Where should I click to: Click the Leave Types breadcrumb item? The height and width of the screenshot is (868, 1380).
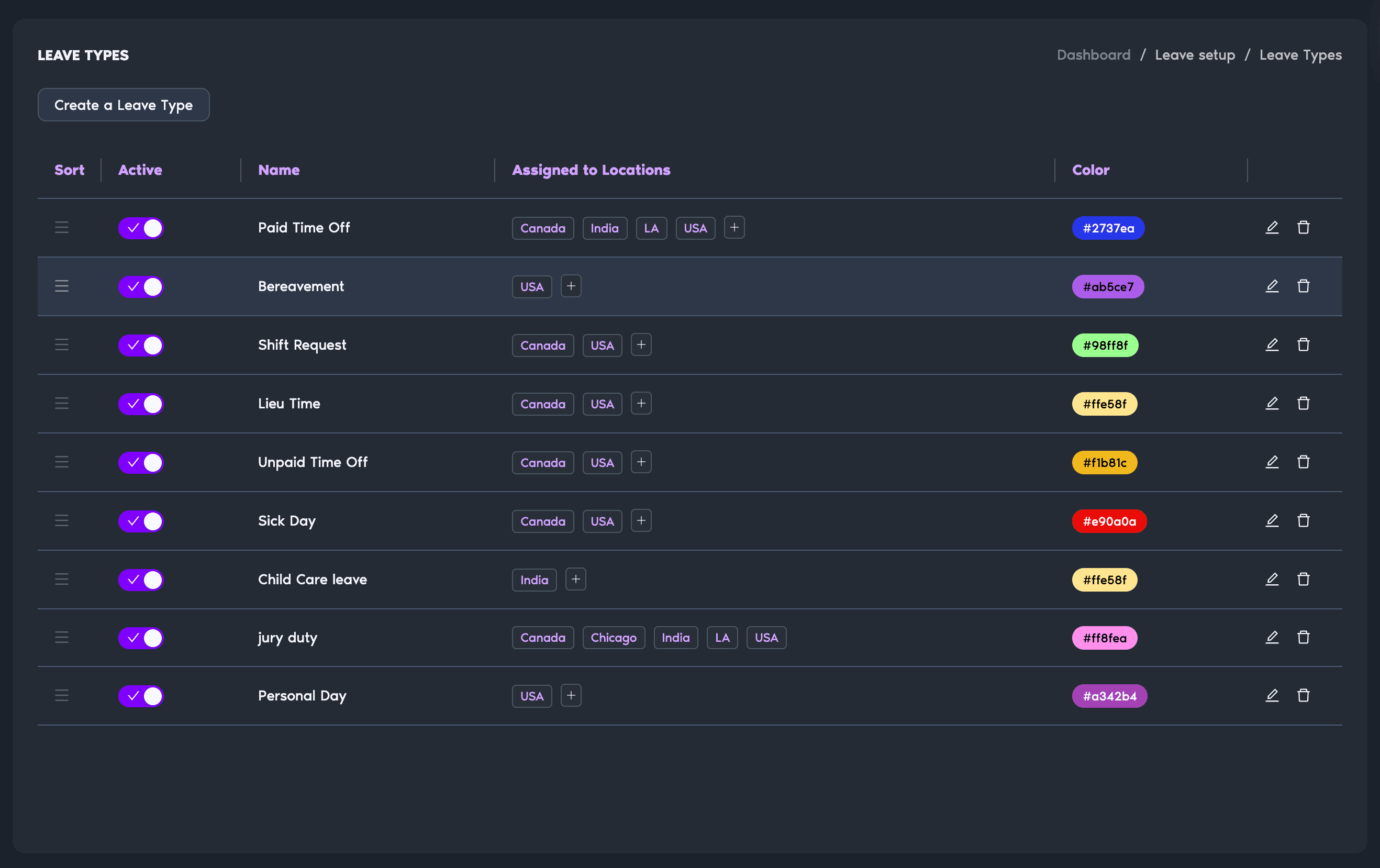(1300, 55)
